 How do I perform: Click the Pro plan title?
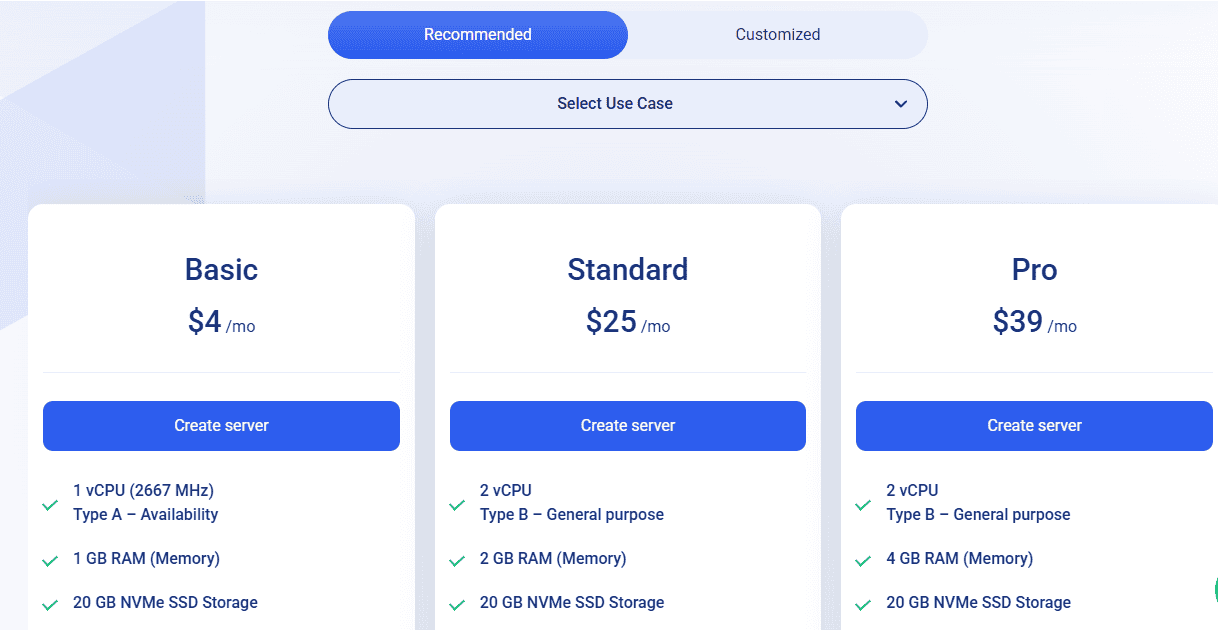coord(1034,270)
